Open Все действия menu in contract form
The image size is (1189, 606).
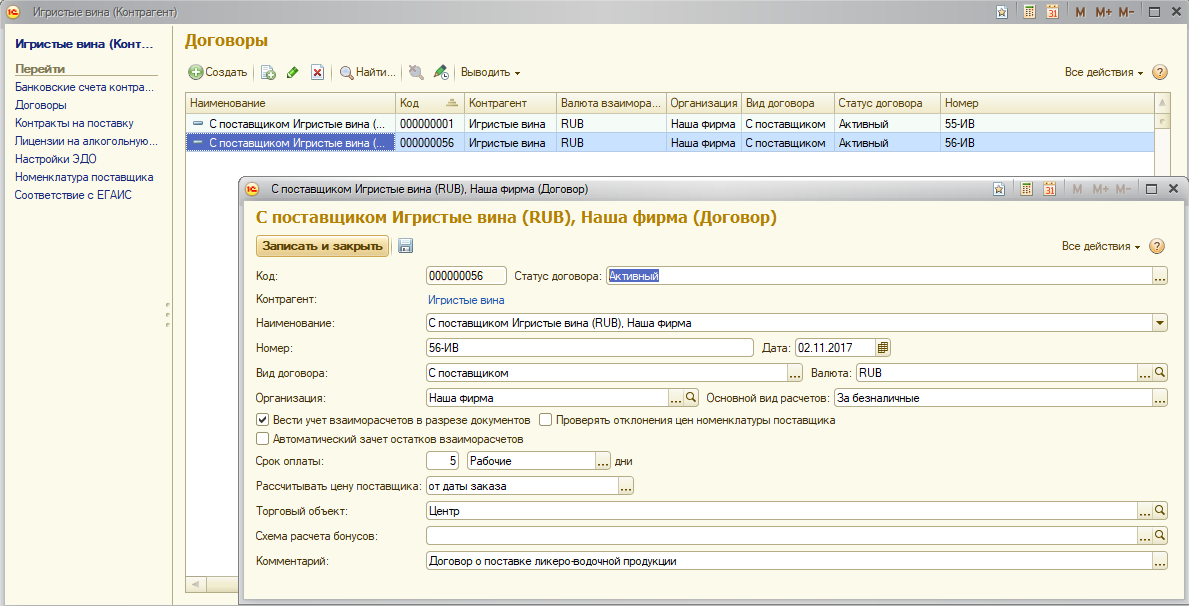(x=1101, y=246)
